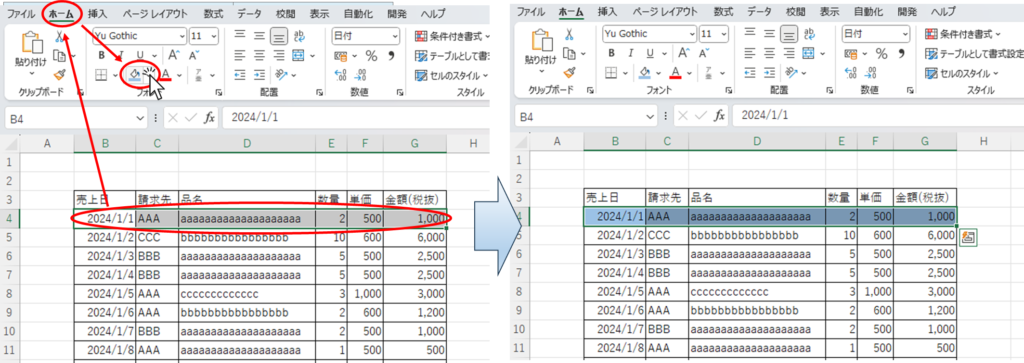Image resolution: width=1024 pixels, height=363 pixels.
Task: Click font color red A in right screenshot
Action: click(676, 72)
